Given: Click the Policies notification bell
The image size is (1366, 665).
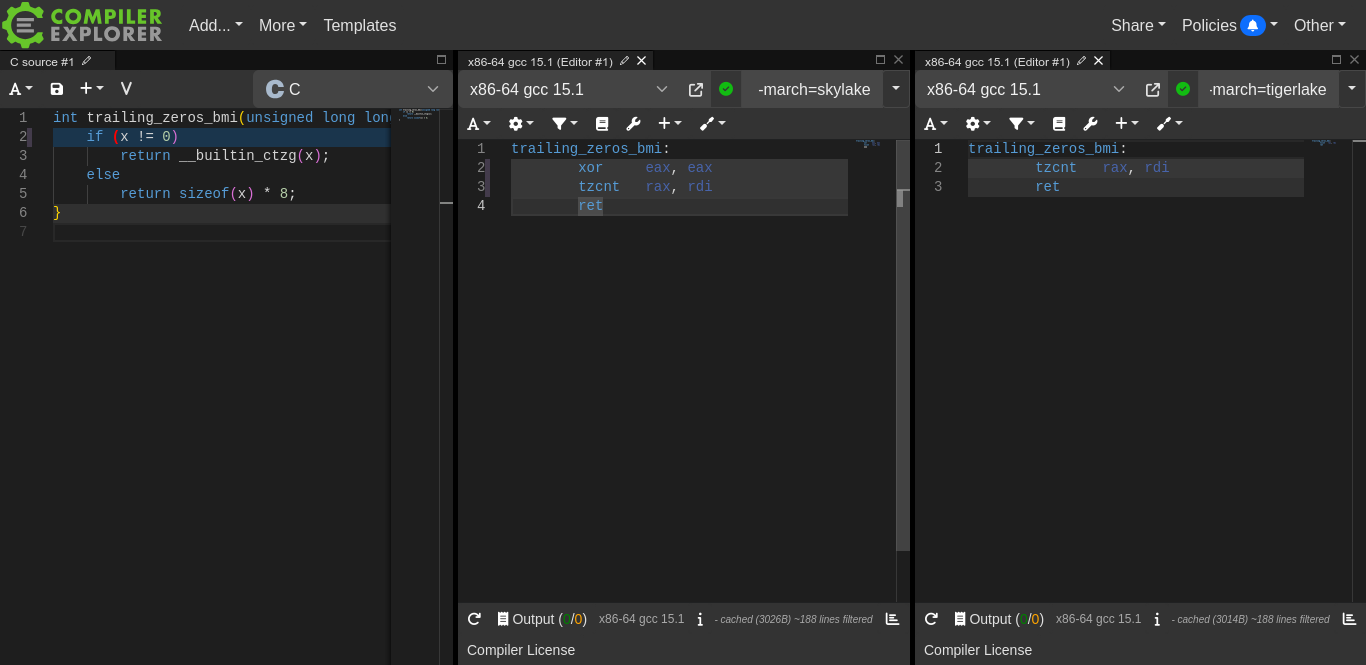Looking at the screenshot, I should pyautogui.click(x=1252, y=25).
